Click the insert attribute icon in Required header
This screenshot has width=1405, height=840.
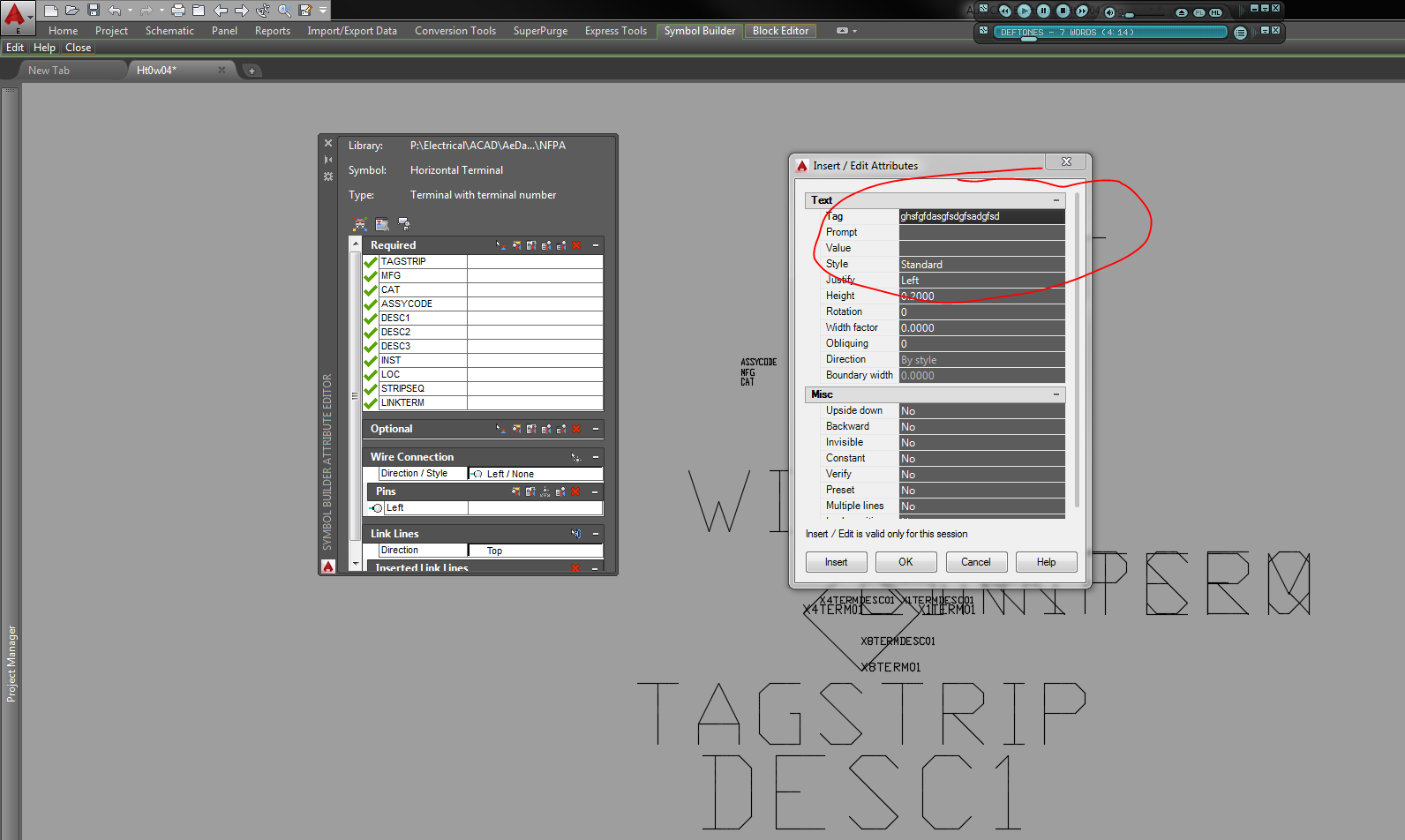[501, 245]
